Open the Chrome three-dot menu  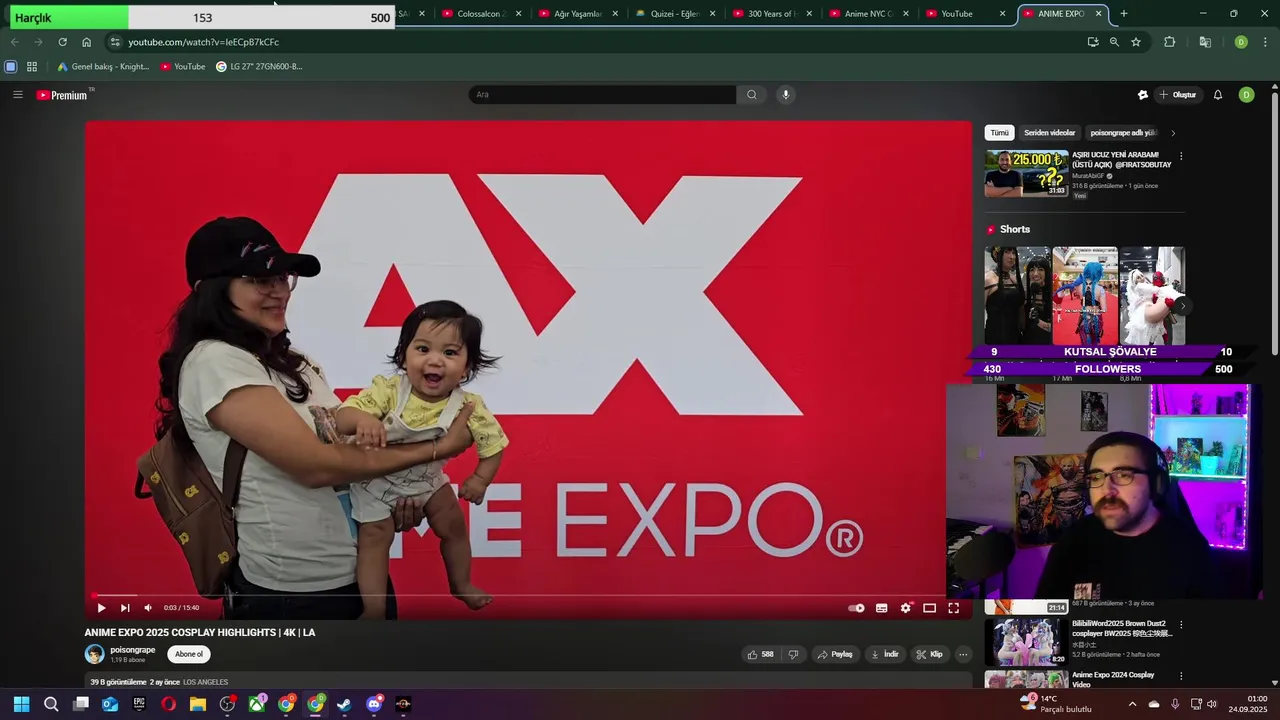pos(1265,42)
